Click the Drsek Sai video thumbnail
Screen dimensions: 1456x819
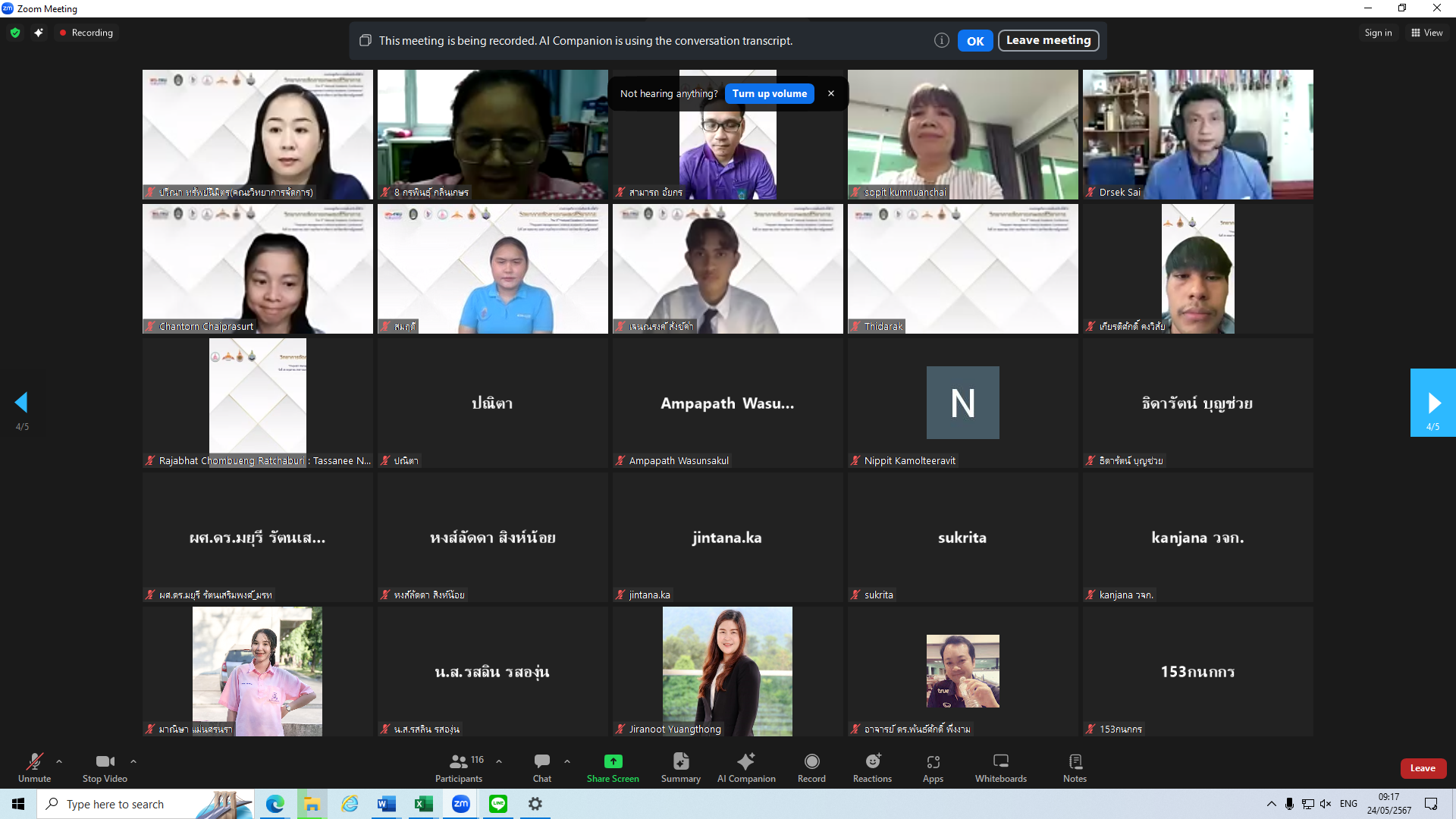coord(1197,134)
